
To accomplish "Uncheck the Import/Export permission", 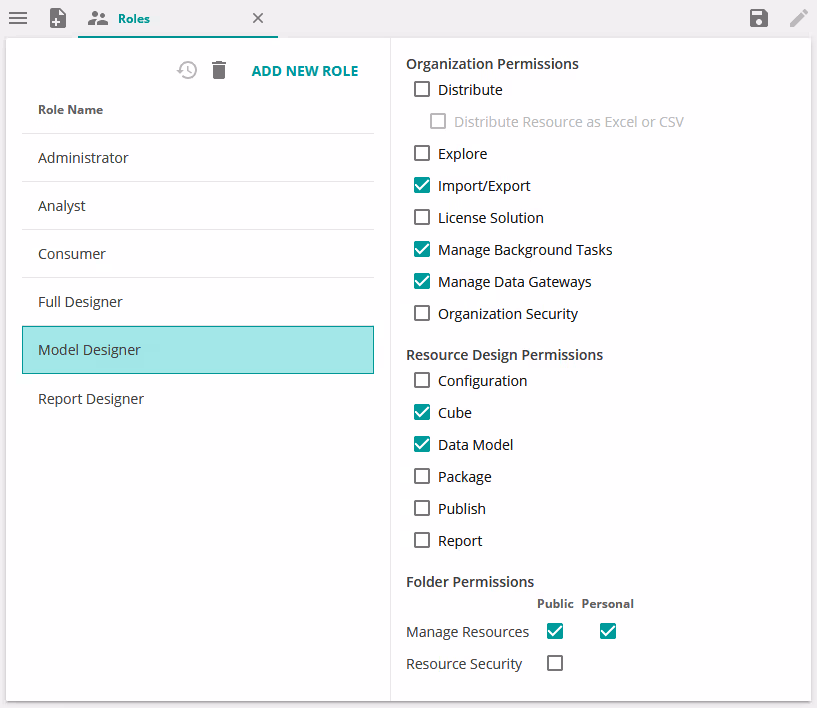I will pos(422,186).
